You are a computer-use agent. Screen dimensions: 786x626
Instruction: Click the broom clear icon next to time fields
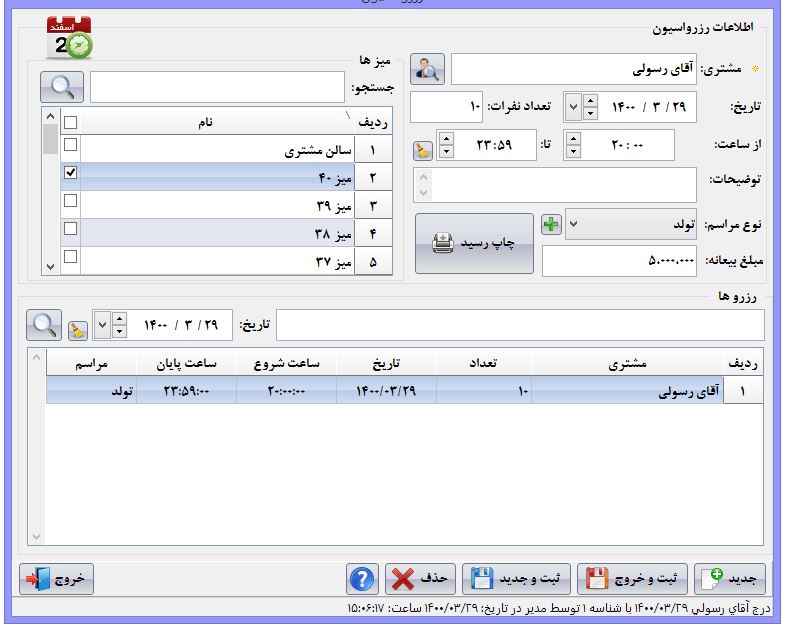pos(422,151)
